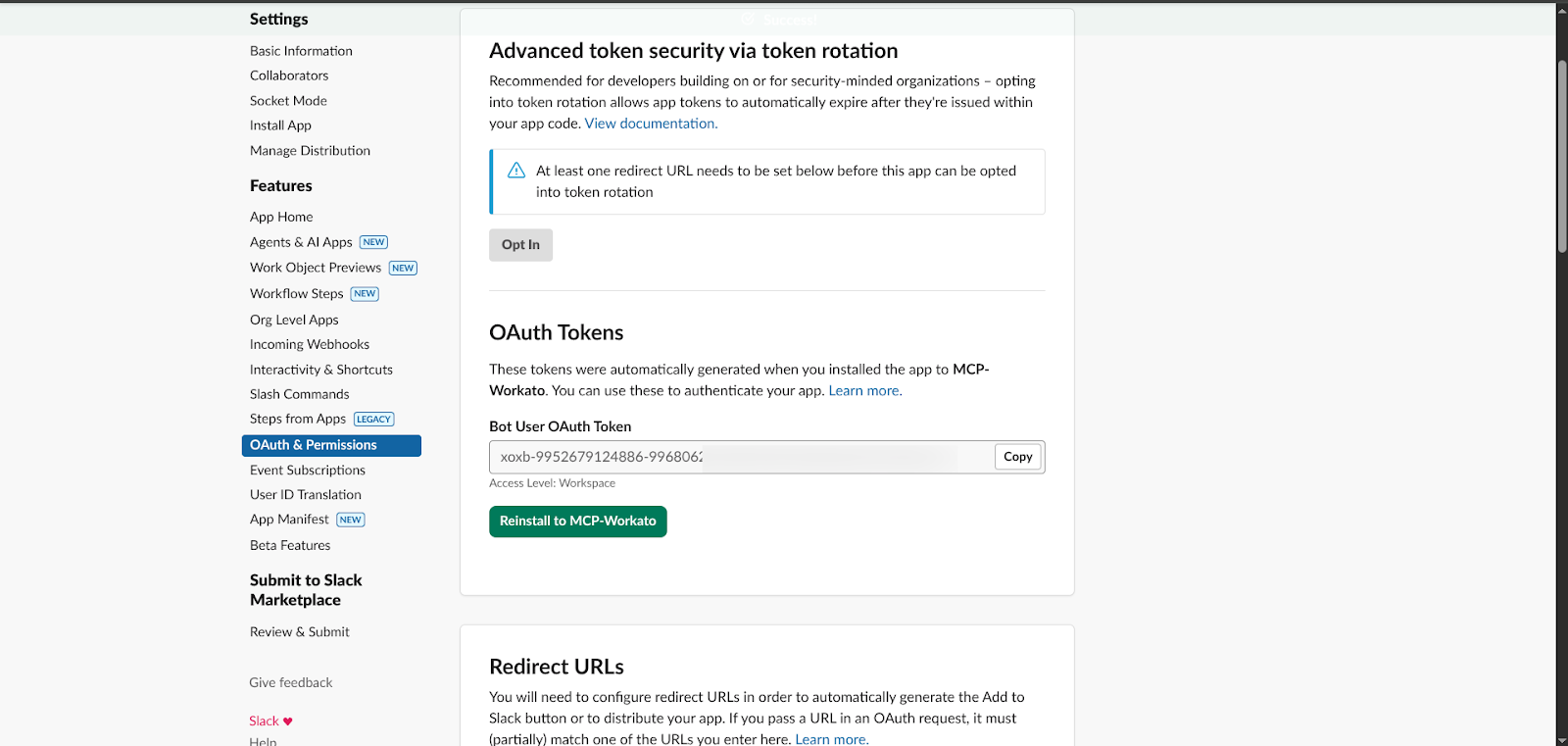Viewport: 1568px width, 746px height.
Task: Click Learn more link under Redirect URLs
Action: click(831, 739)
